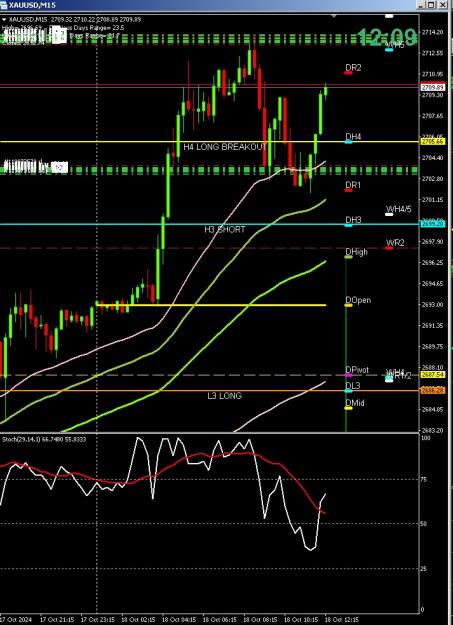Click the orange price tag 2686.28

click(433, 390)
